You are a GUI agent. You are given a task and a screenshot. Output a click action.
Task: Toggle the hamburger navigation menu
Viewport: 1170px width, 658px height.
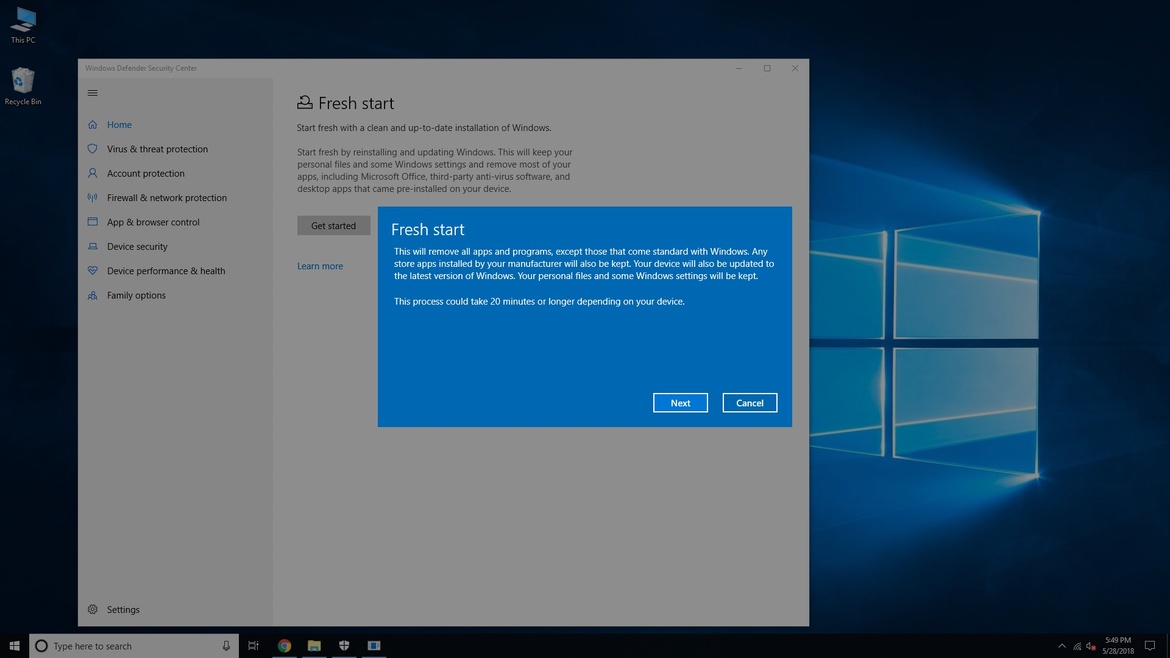(x=93, y=93)
